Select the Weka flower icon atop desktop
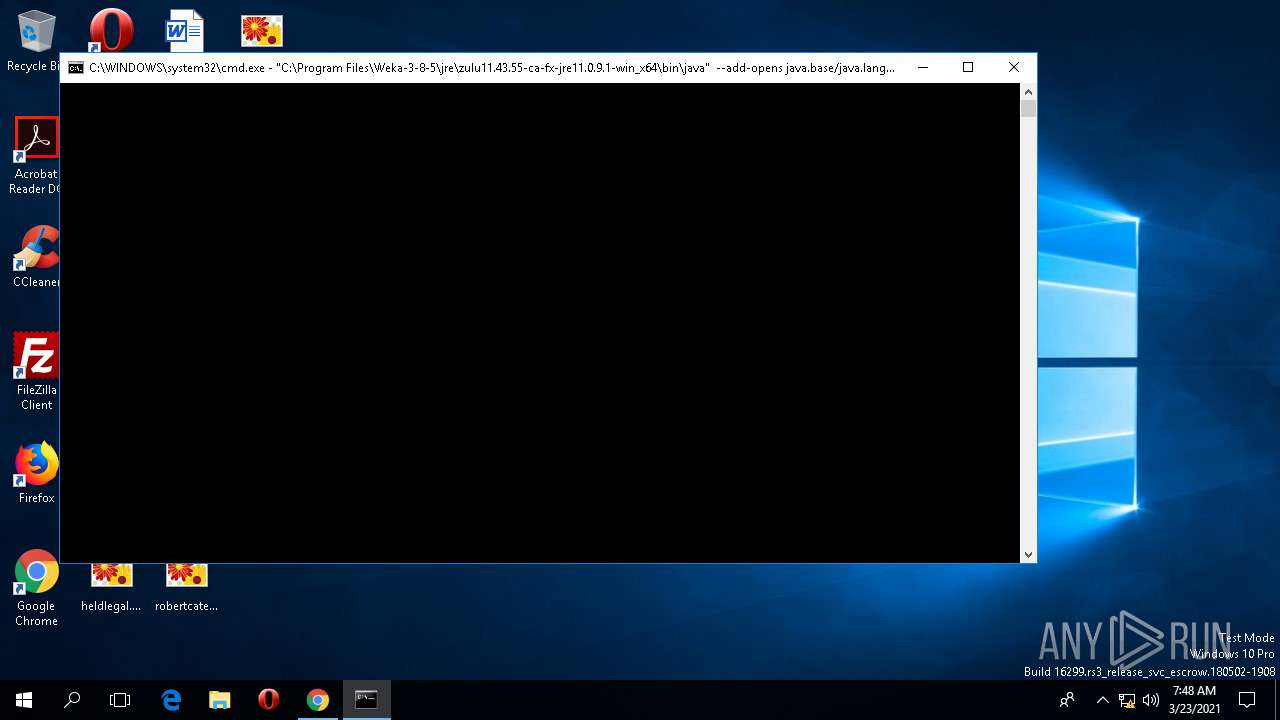This screenshot has height=720, width=1280. click(261, 30)
